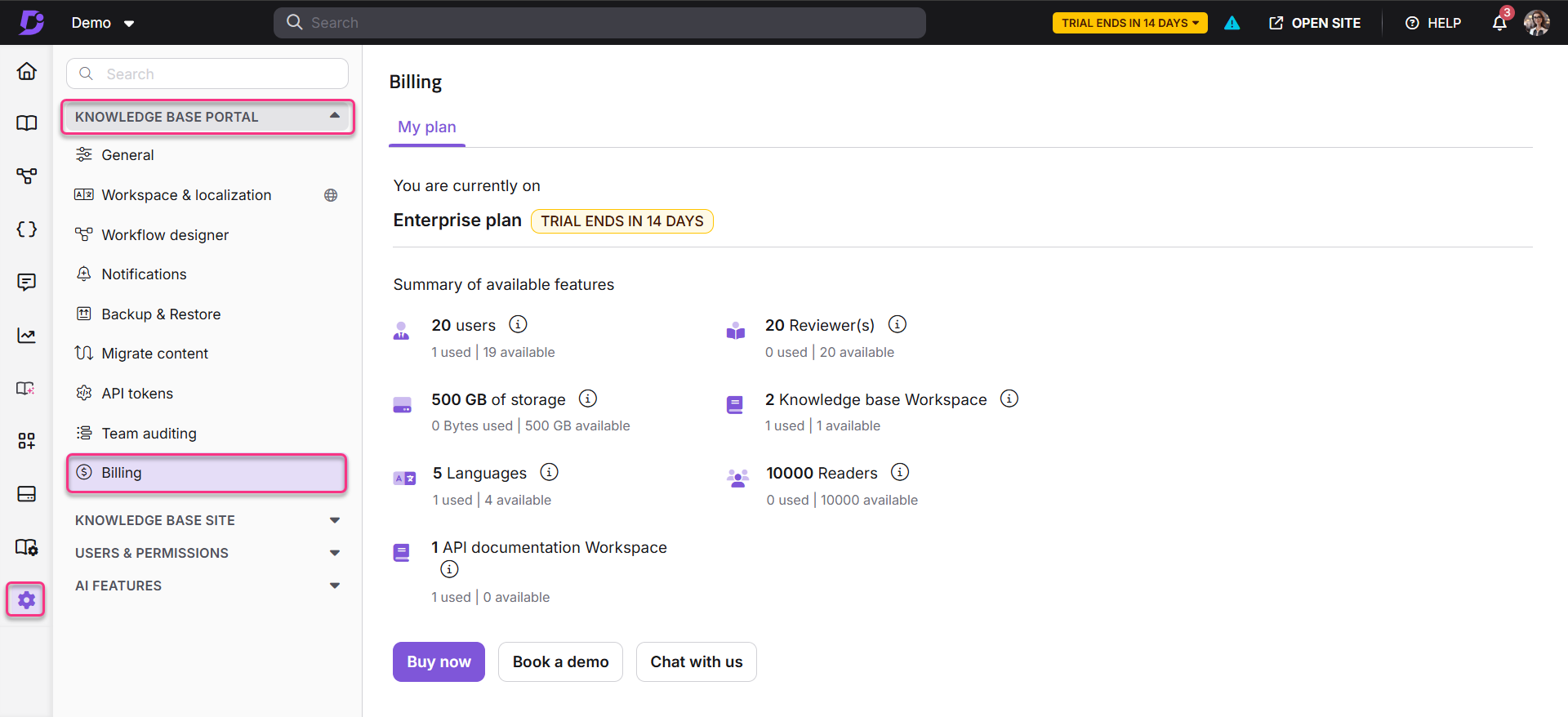Click info icon next to 500 GB of storage
The width and height of the screenshot is (1568, 717).
[588, 399]
